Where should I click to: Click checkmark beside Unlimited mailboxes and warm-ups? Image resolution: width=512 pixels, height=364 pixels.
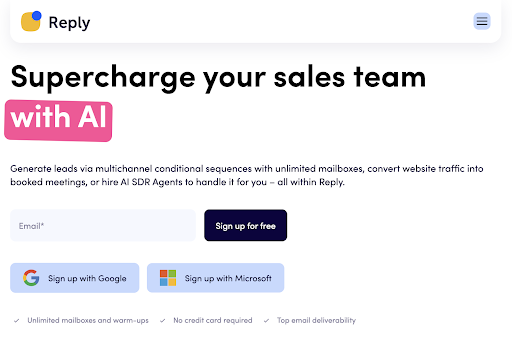tap(16, 321)
